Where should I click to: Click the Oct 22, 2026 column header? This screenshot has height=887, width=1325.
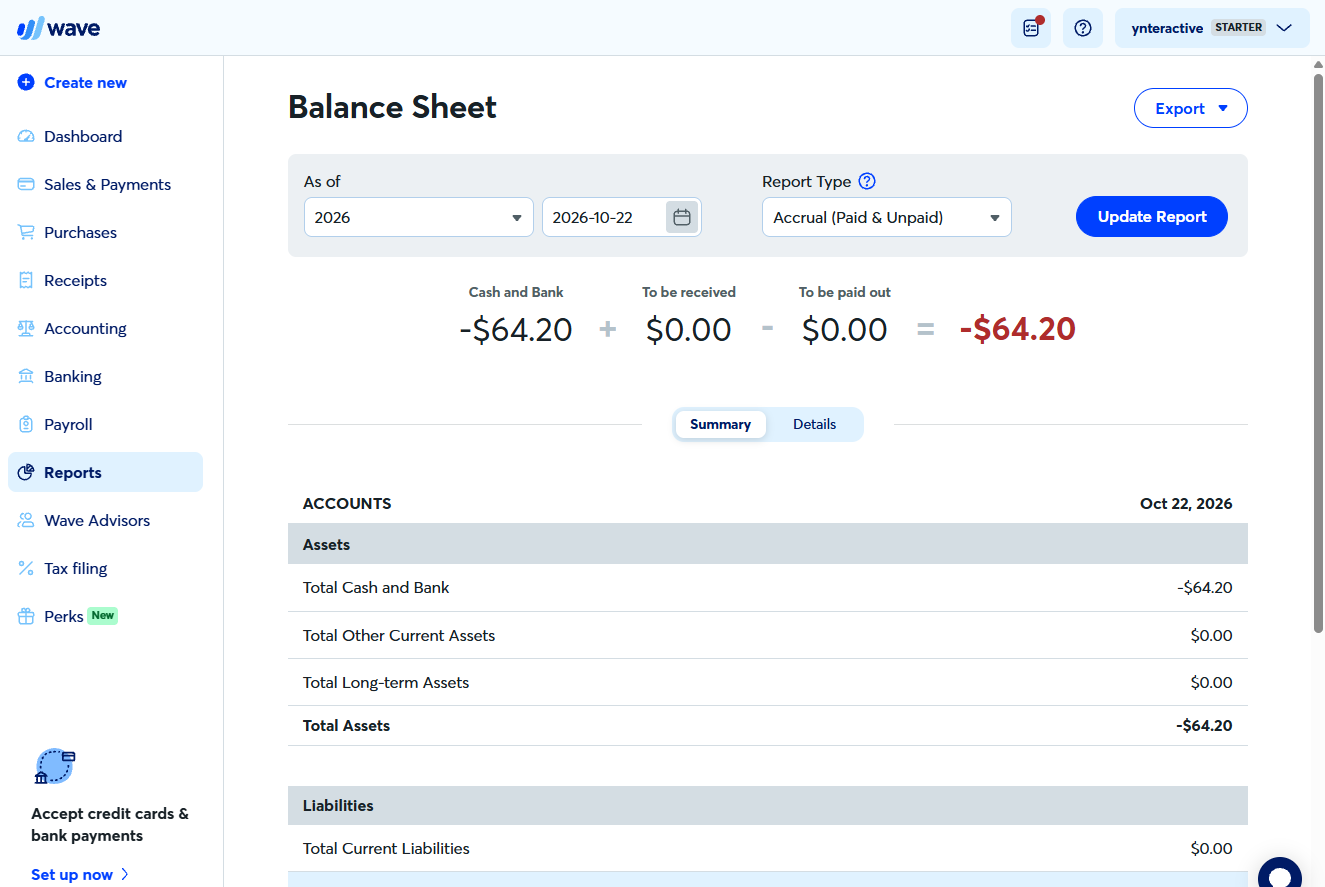point(1186,504)
